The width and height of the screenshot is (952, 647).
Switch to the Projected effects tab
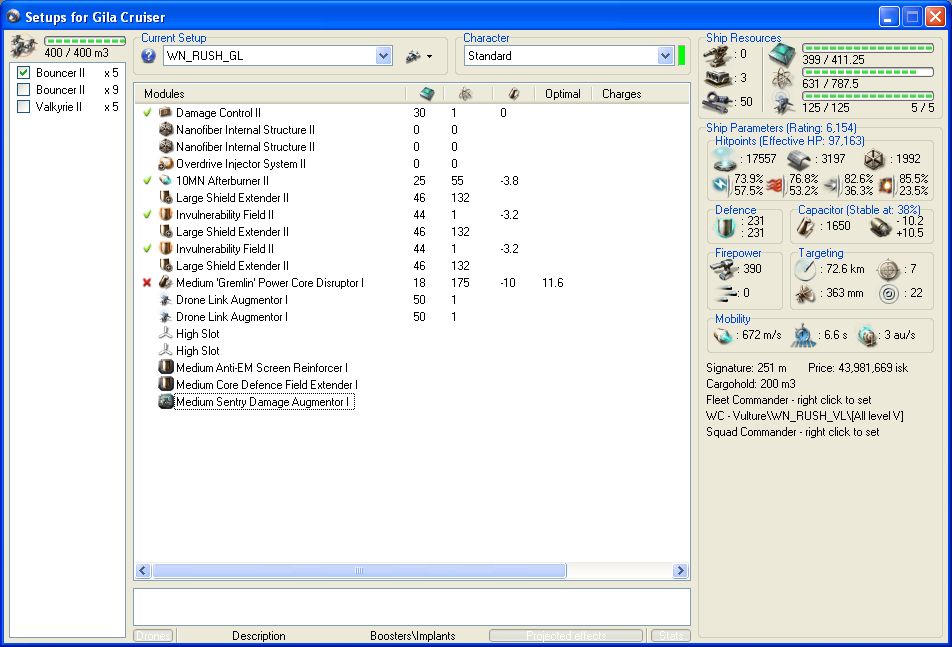coord(566,635)
